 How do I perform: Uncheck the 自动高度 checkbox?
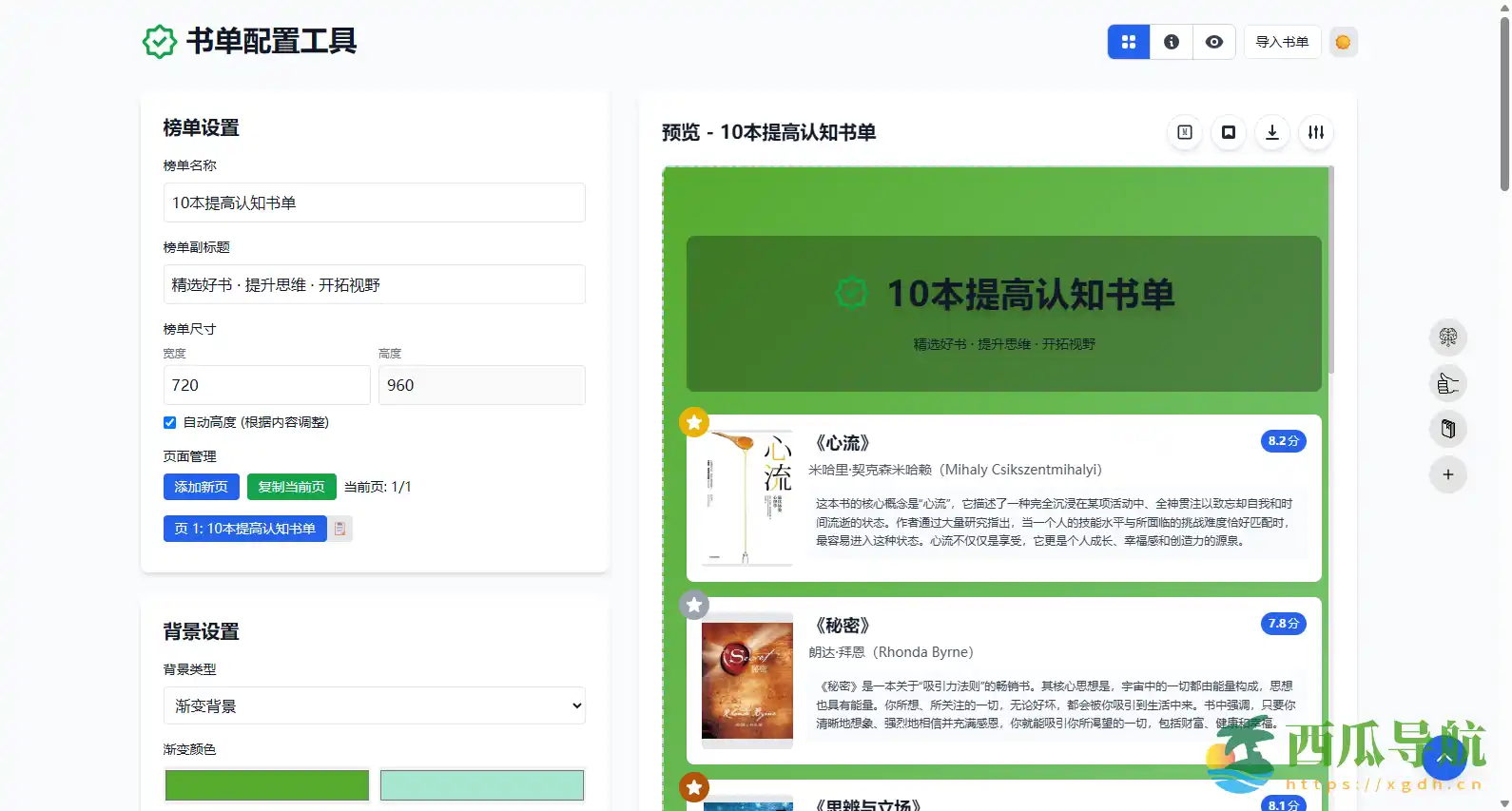(x=170, y=422)
